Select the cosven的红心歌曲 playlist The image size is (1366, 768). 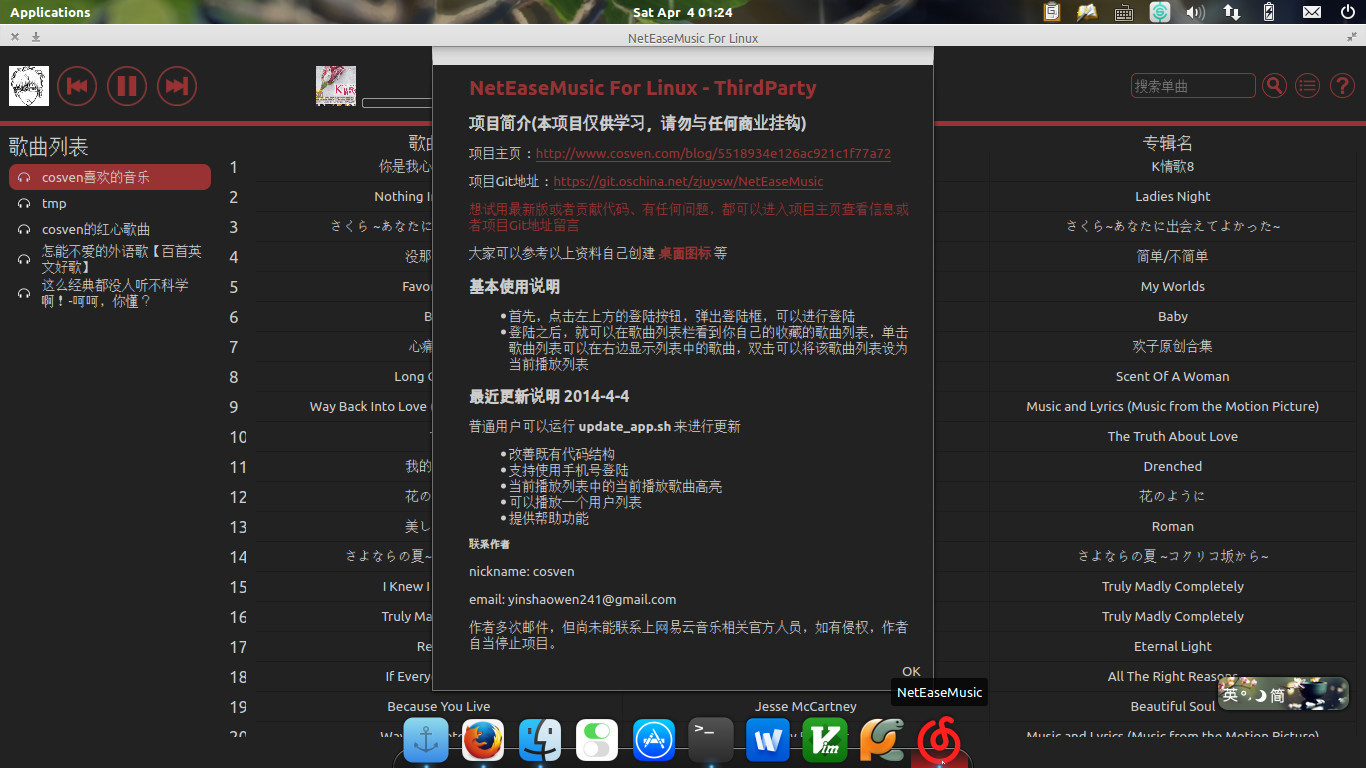pos(110,229)
